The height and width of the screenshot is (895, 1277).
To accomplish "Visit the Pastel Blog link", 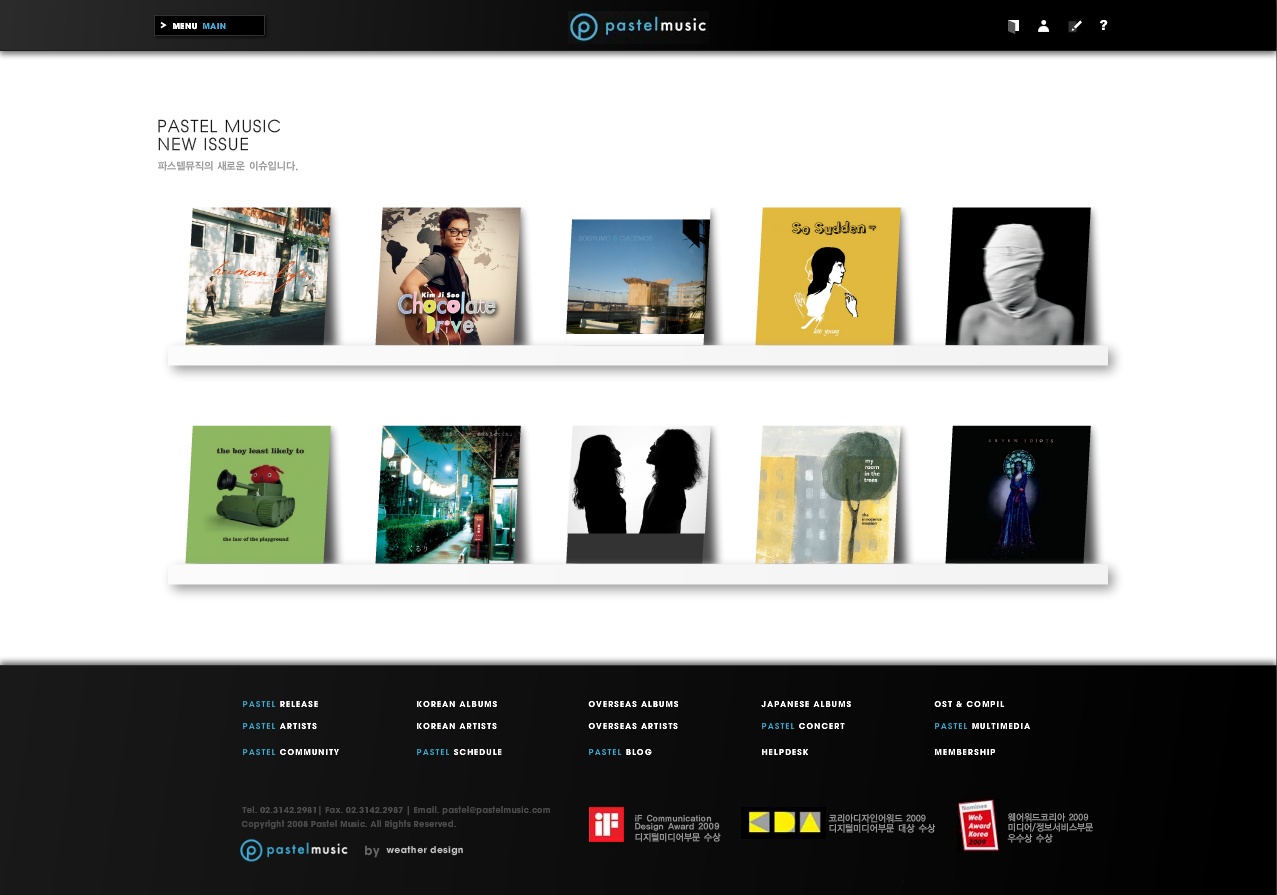I will 620,752.
